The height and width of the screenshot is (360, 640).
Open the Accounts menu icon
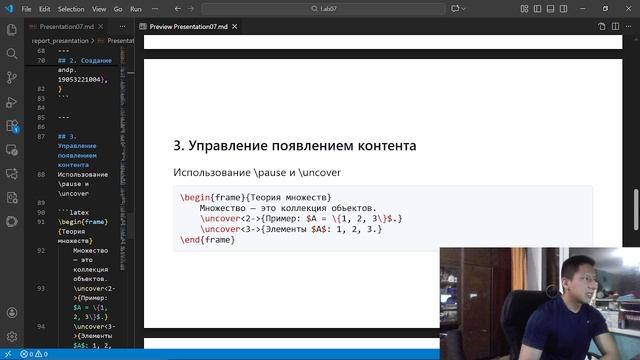[12, 313]
